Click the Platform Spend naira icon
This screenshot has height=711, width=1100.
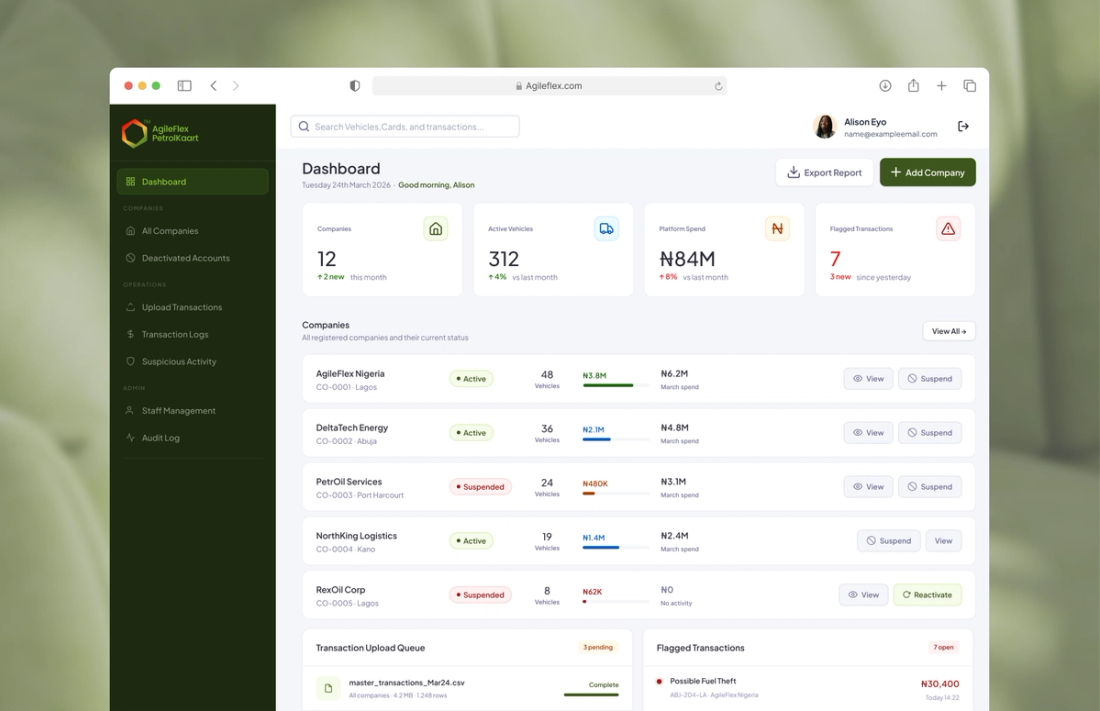point(777,229)
